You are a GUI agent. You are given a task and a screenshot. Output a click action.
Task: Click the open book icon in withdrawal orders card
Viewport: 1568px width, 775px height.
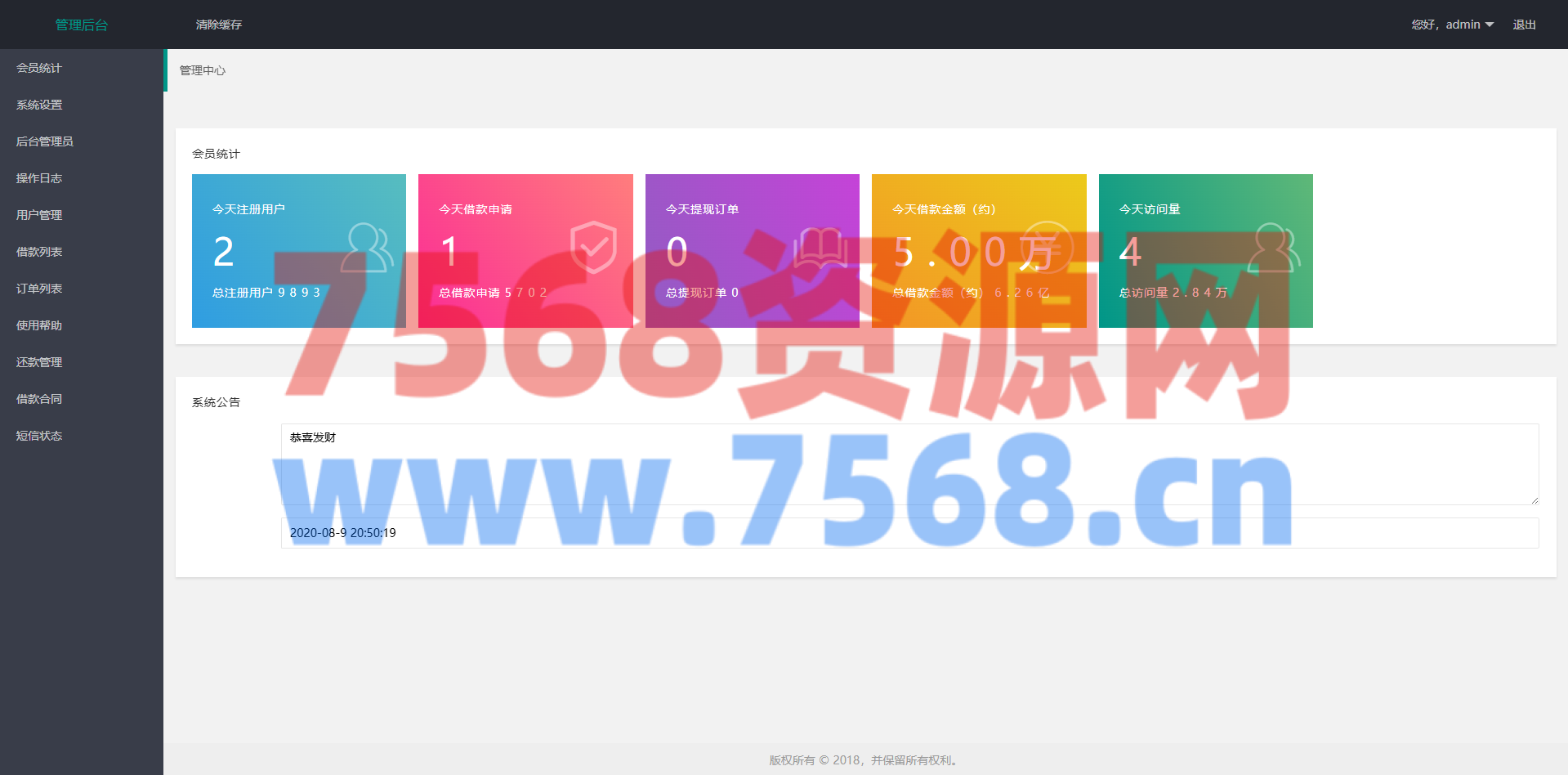820,248
